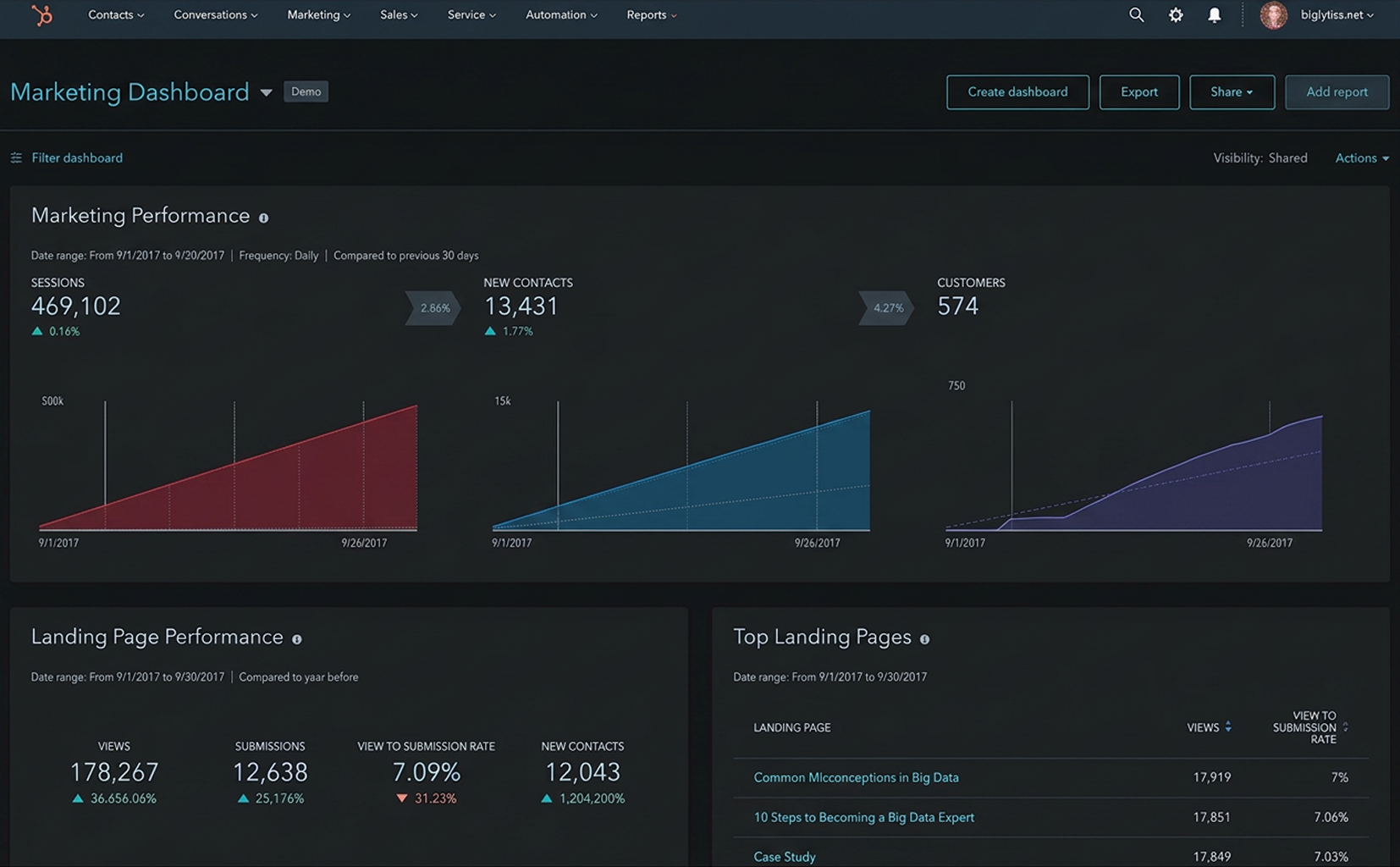
Task: Click the Add report button
Action: click(x=1337, y=92)
